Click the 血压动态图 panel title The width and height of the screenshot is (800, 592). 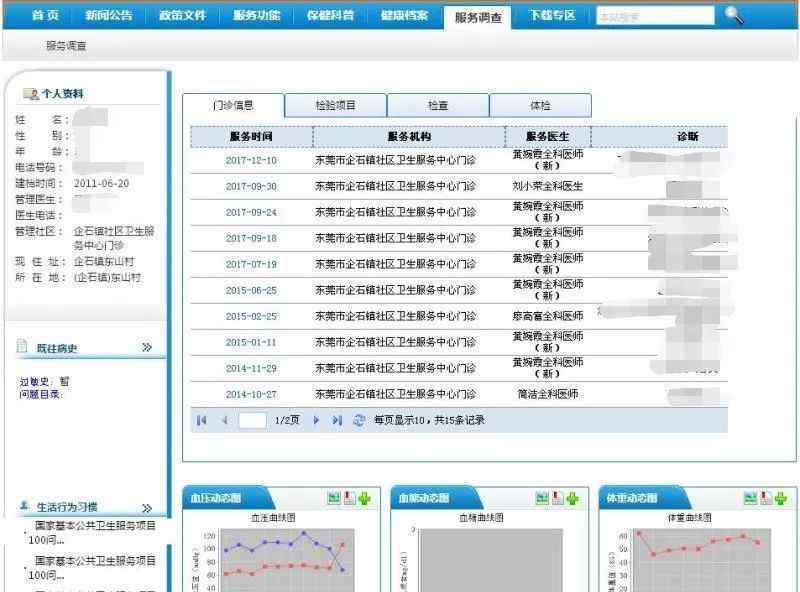(x=216, y=498)
